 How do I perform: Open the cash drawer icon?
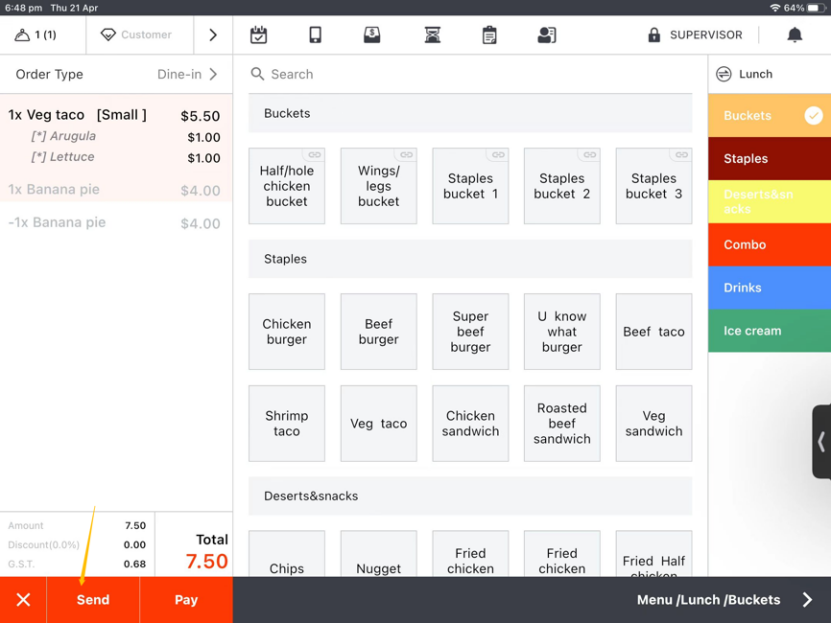click(372, 35)
